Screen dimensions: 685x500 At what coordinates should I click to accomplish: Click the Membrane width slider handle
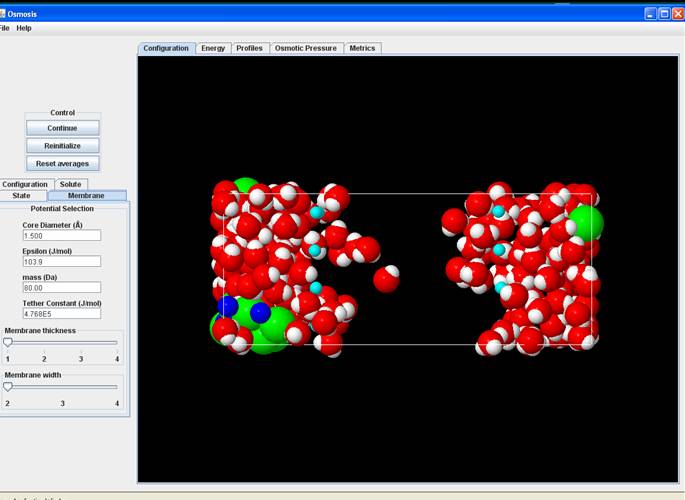click(x=8, y=387)
